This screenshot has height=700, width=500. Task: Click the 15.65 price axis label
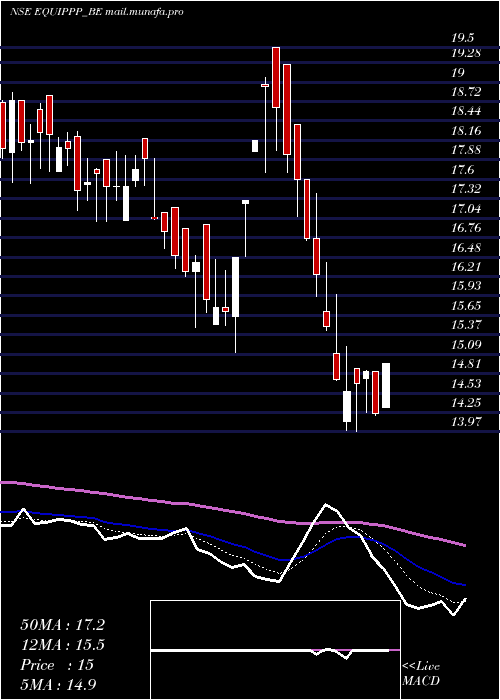[x=466, y=305]
